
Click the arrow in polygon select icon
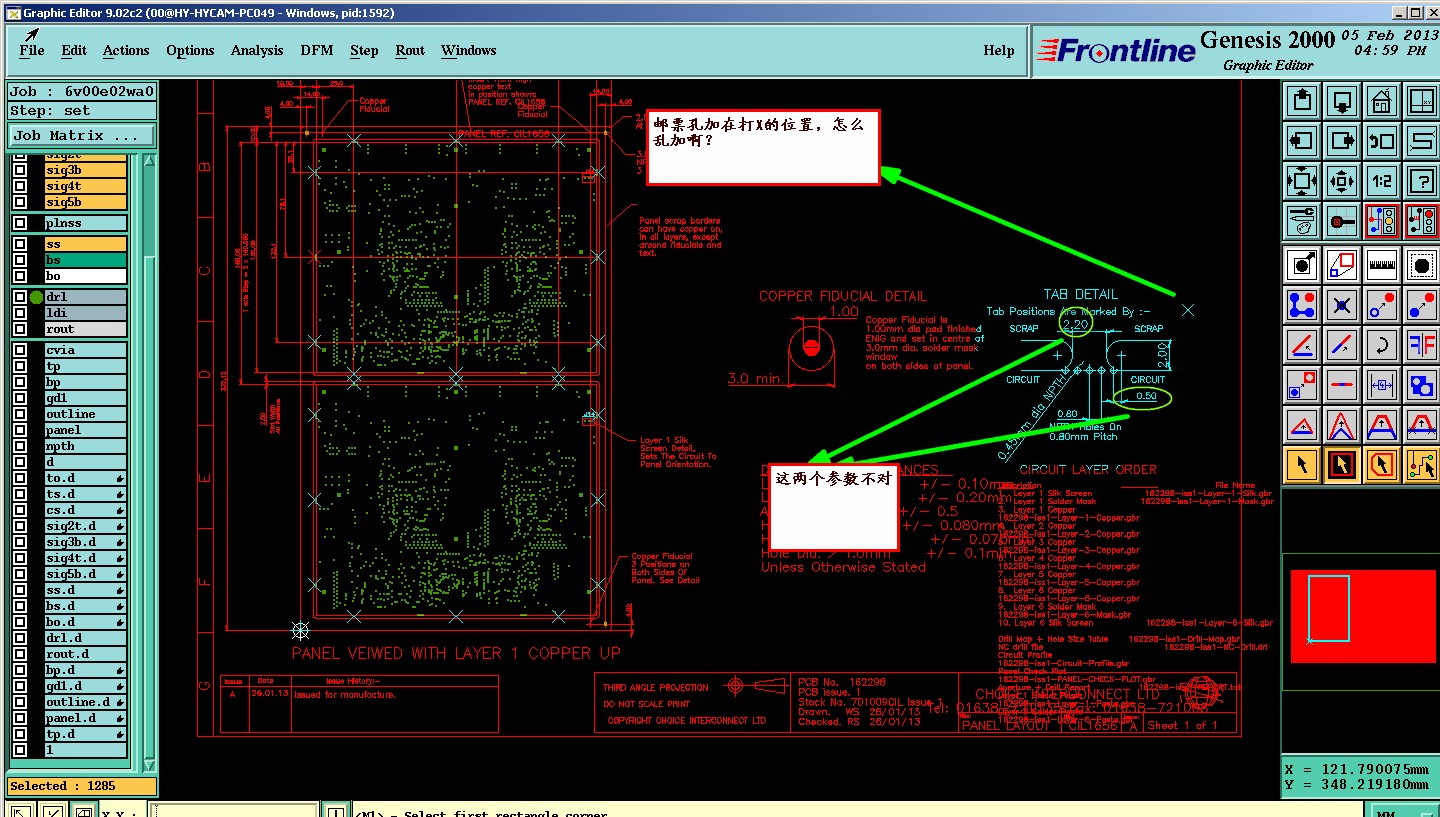coord(1381,465)
